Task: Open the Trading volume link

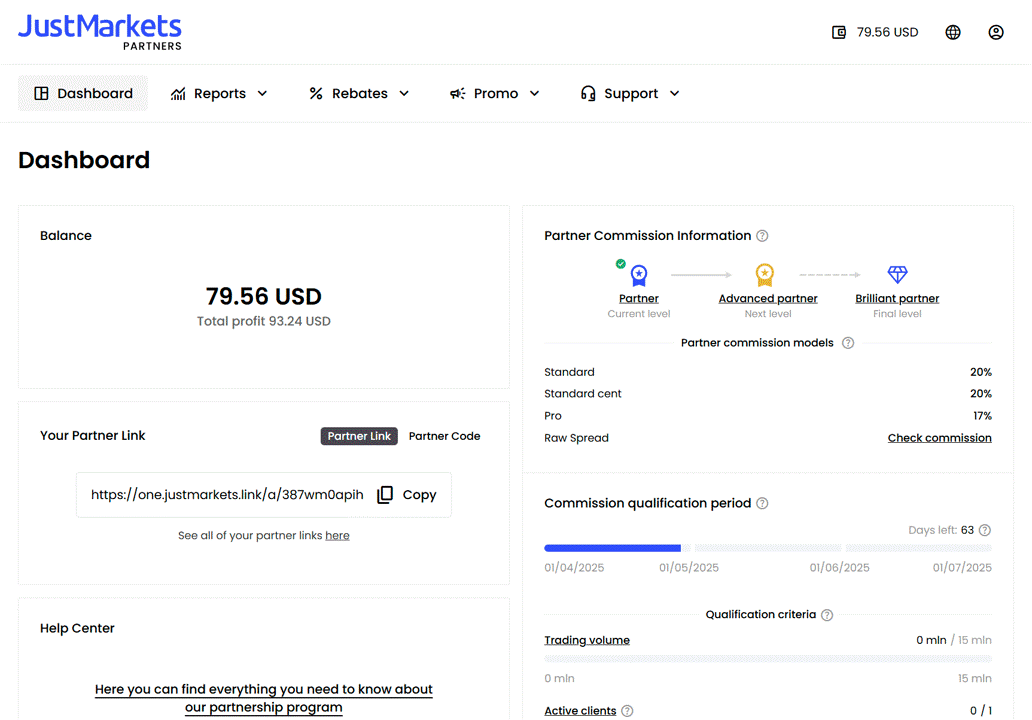Action: click(x=587, y=640)
